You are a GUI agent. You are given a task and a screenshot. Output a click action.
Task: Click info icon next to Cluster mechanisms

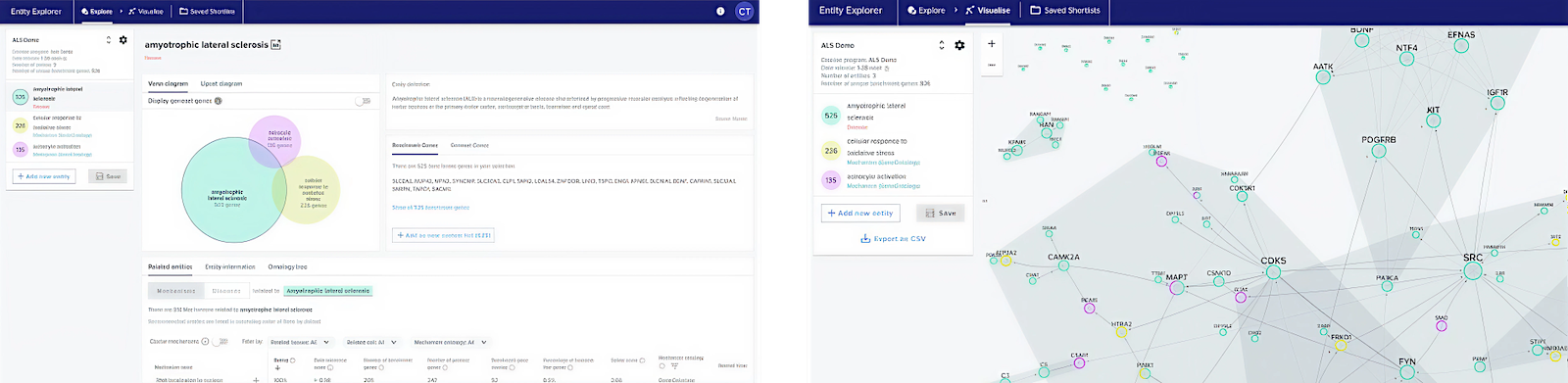[205, 342]
